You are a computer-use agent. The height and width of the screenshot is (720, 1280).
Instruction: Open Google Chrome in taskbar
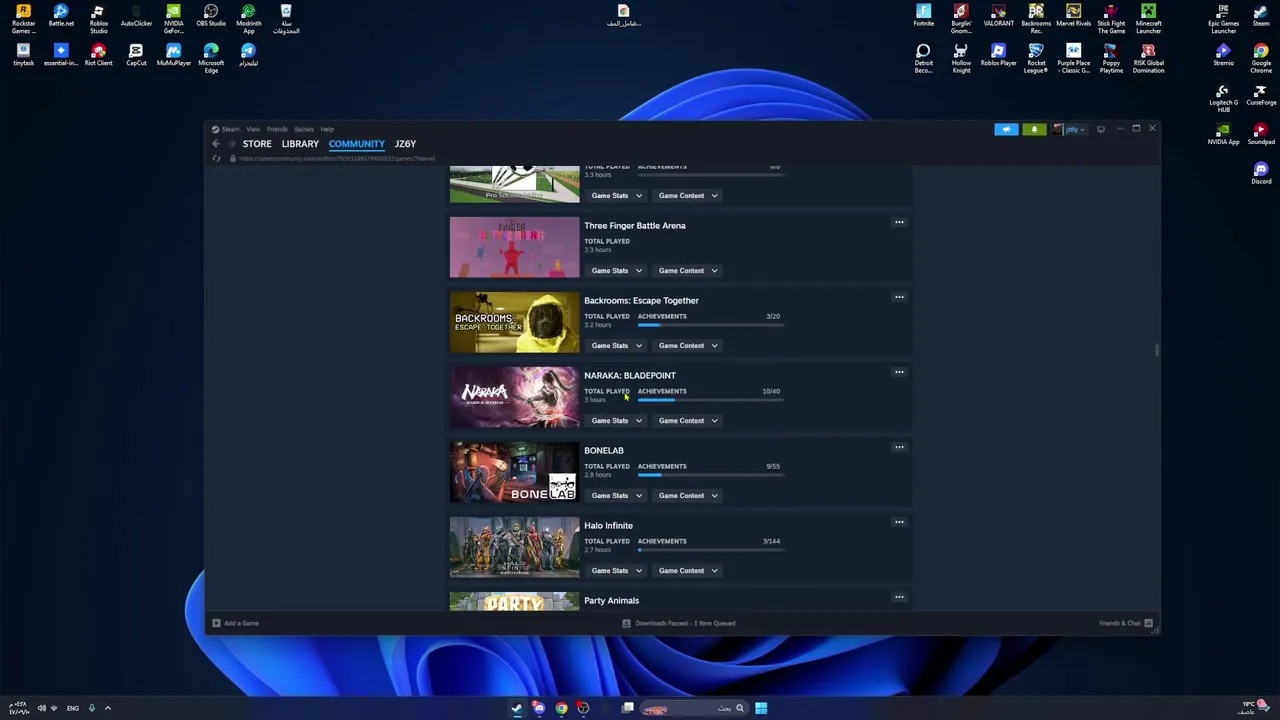561,708
